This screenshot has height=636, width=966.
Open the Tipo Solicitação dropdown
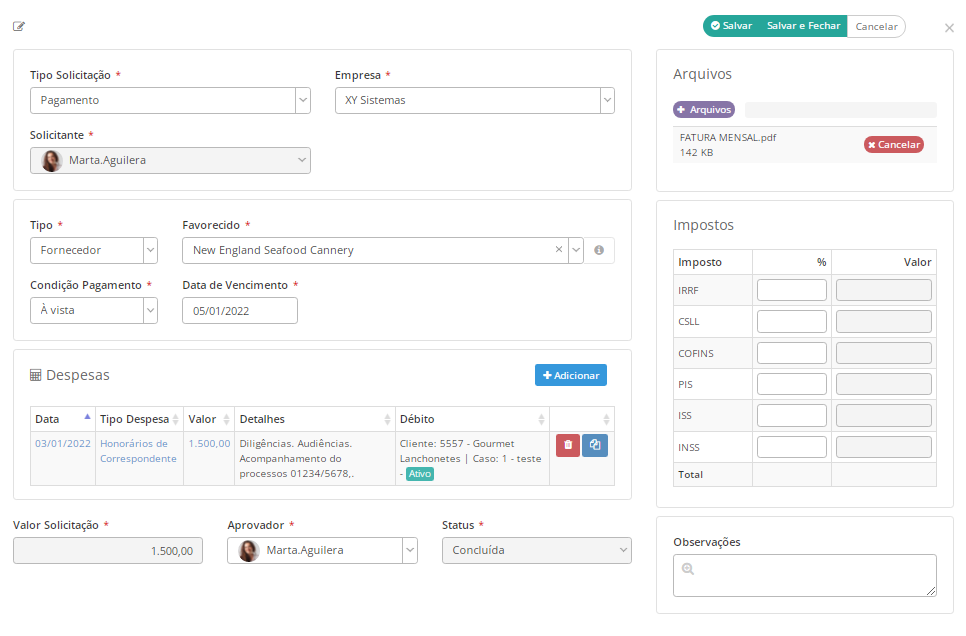point(302,100)
